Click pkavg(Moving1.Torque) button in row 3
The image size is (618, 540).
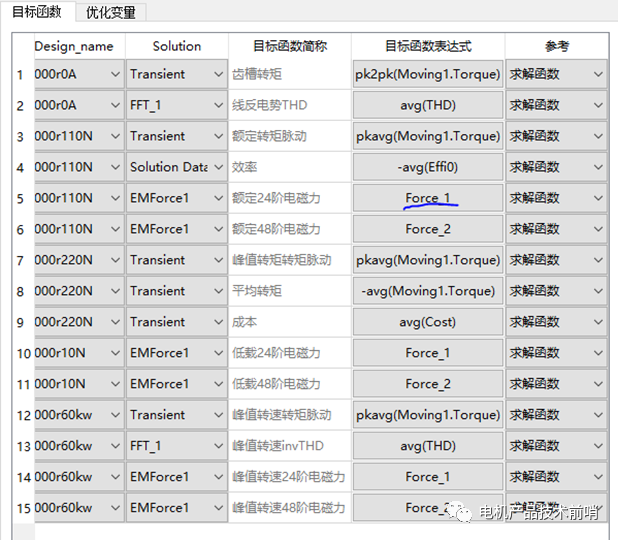428,136
